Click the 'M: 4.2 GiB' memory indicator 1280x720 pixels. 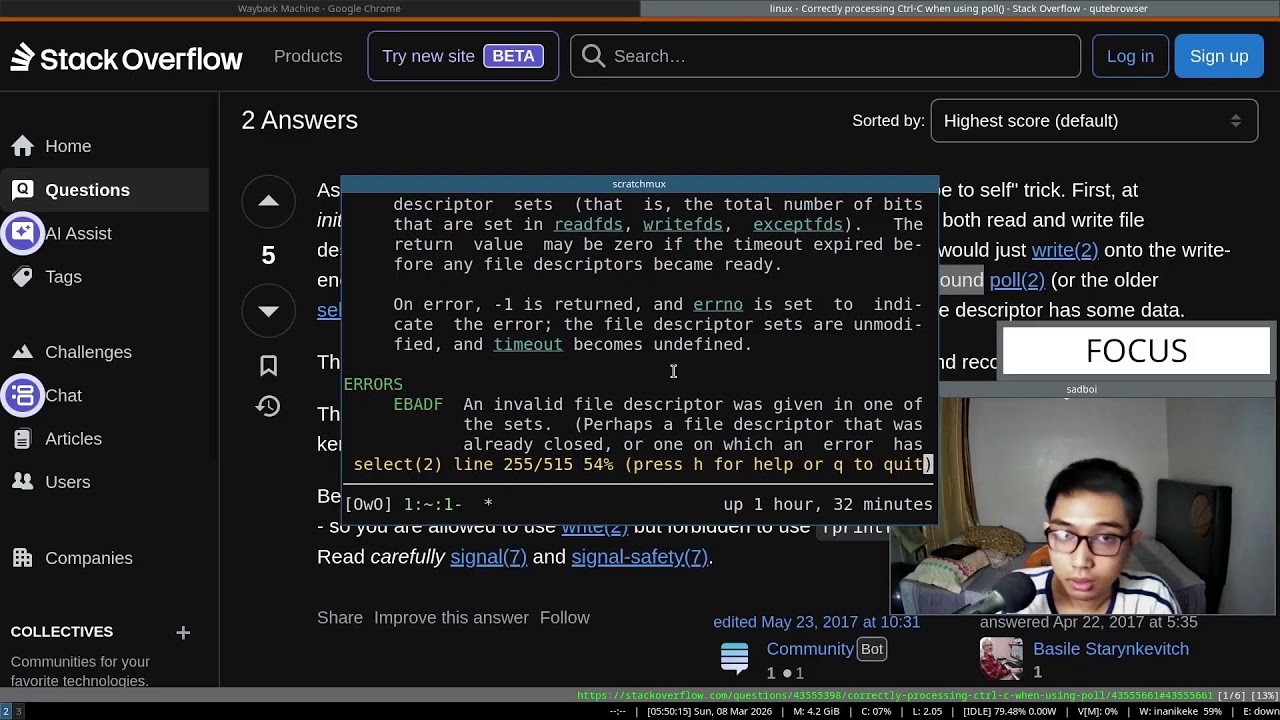tap(816, 712)
